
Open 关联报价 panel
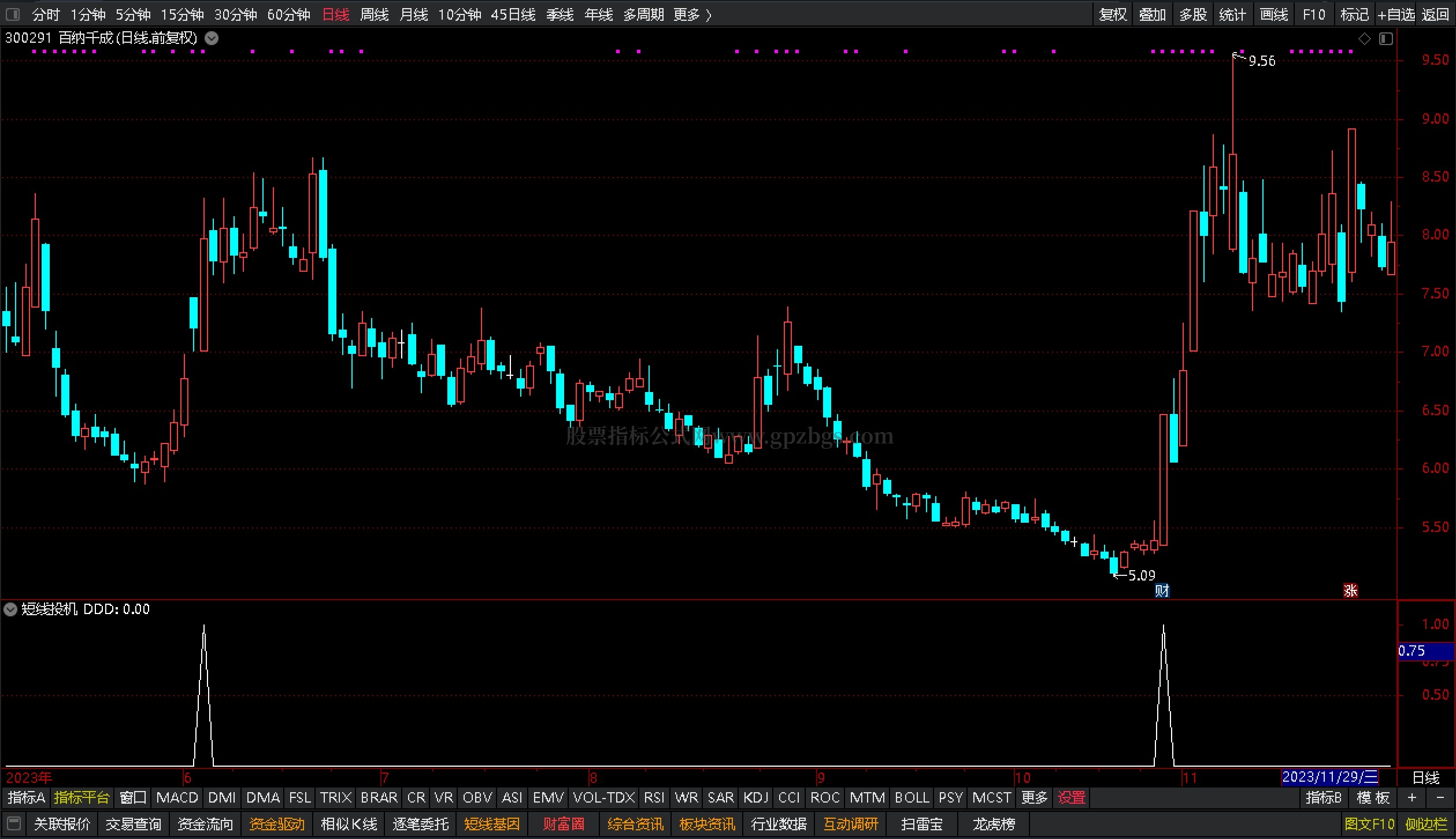62,824
